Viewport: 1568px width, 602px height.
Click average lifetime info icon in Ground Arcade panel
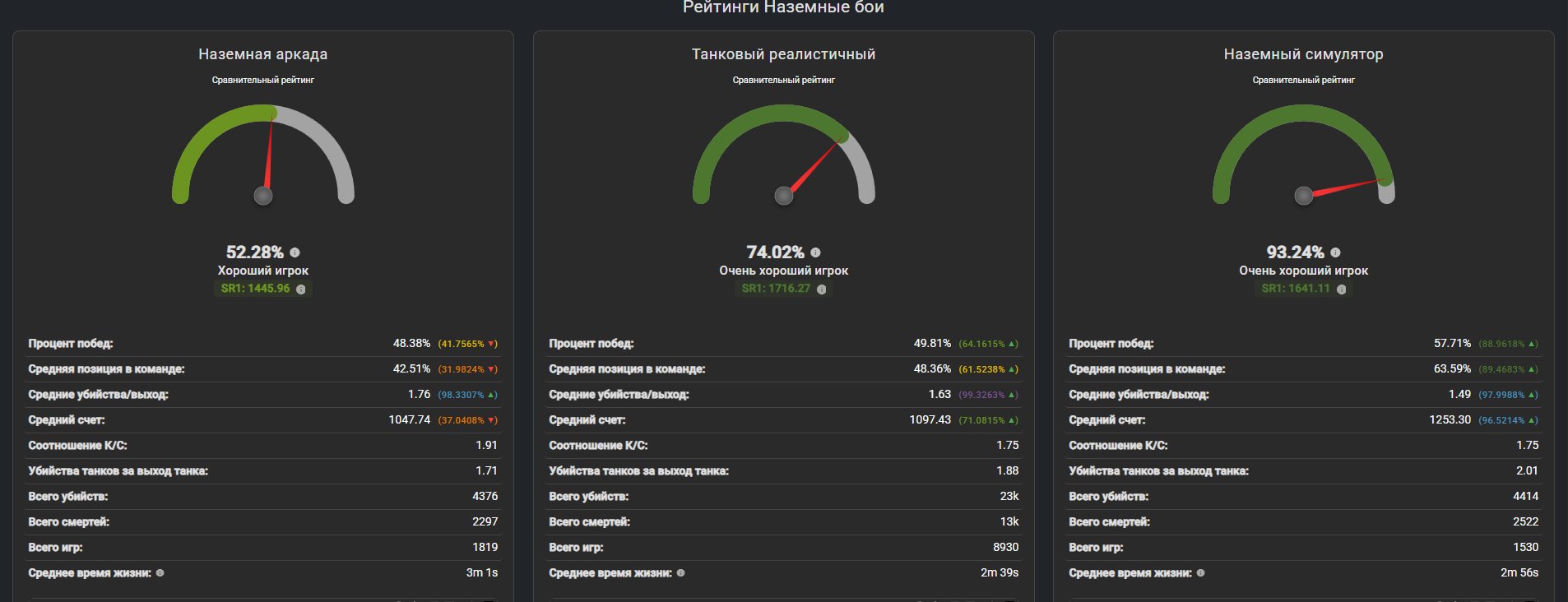click(160, 573)
